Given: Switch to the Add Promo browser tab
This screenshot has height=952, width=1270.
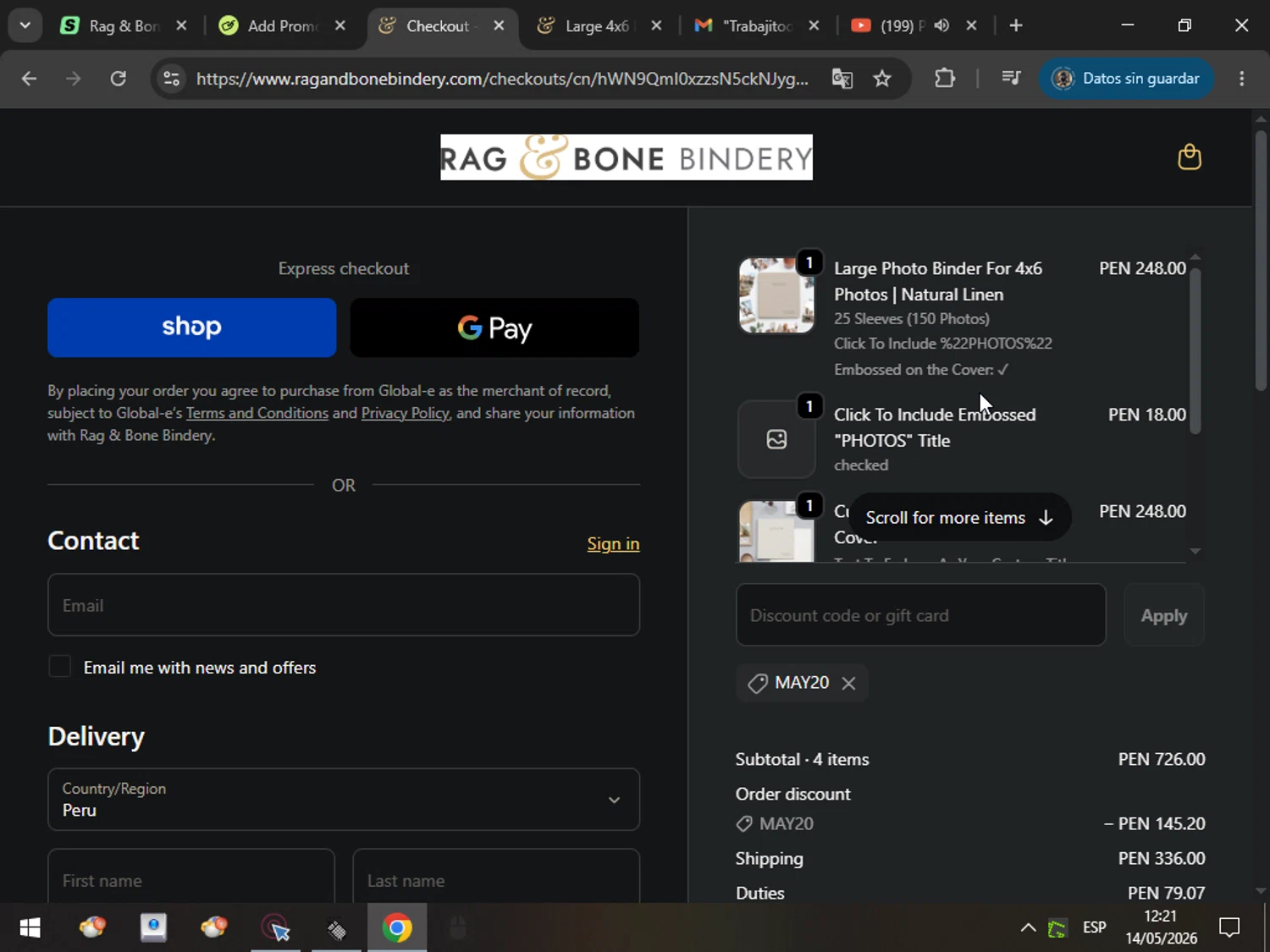Looking at the screenshot, I should pos(281,25).
